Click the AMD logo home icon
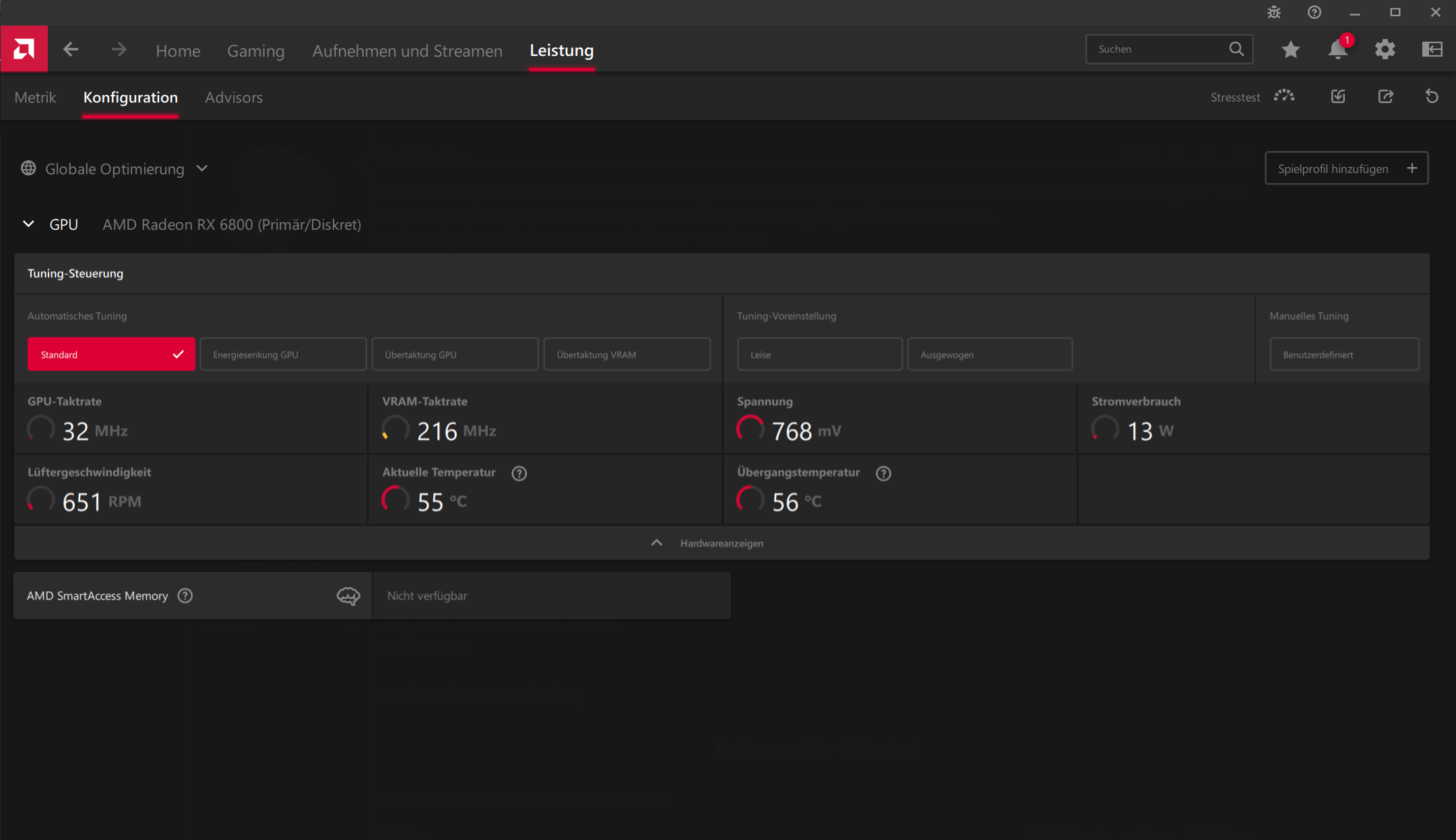 pos(24,49)
